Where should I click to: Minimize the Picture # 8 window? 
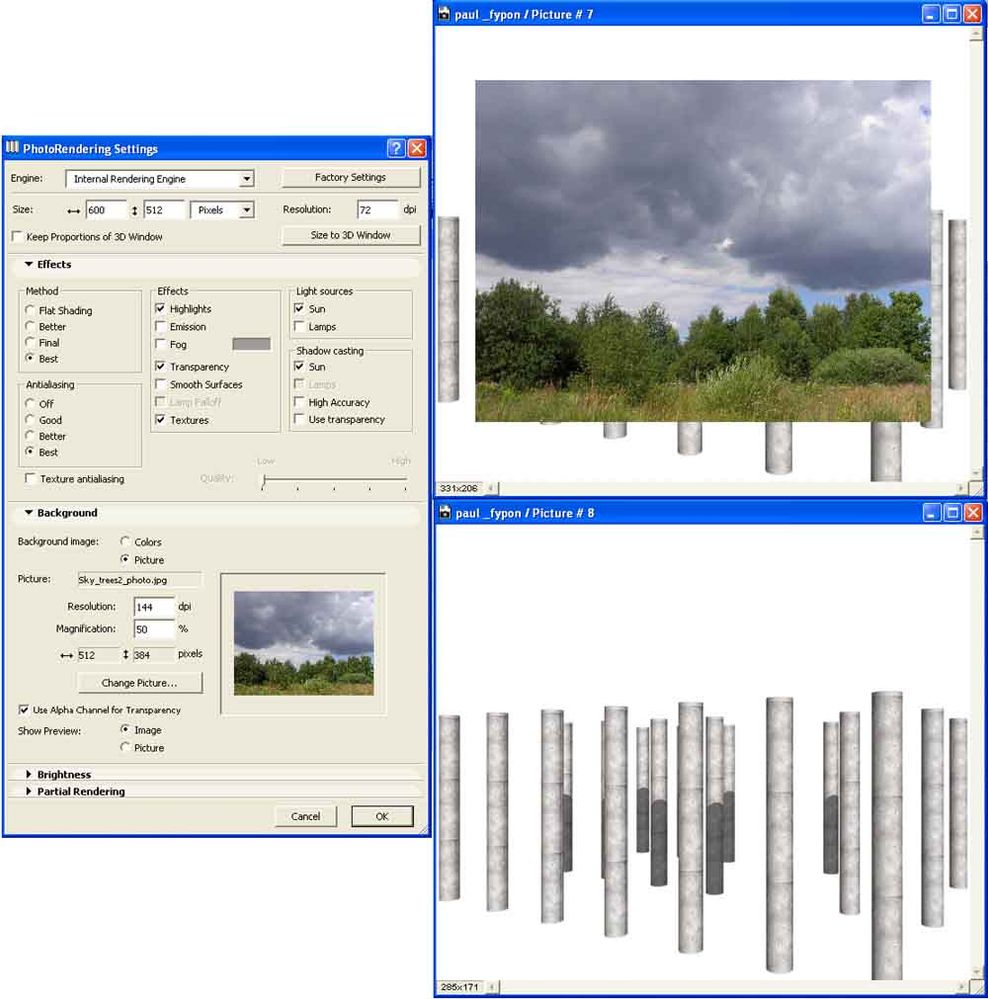click(x=931, y=512)
